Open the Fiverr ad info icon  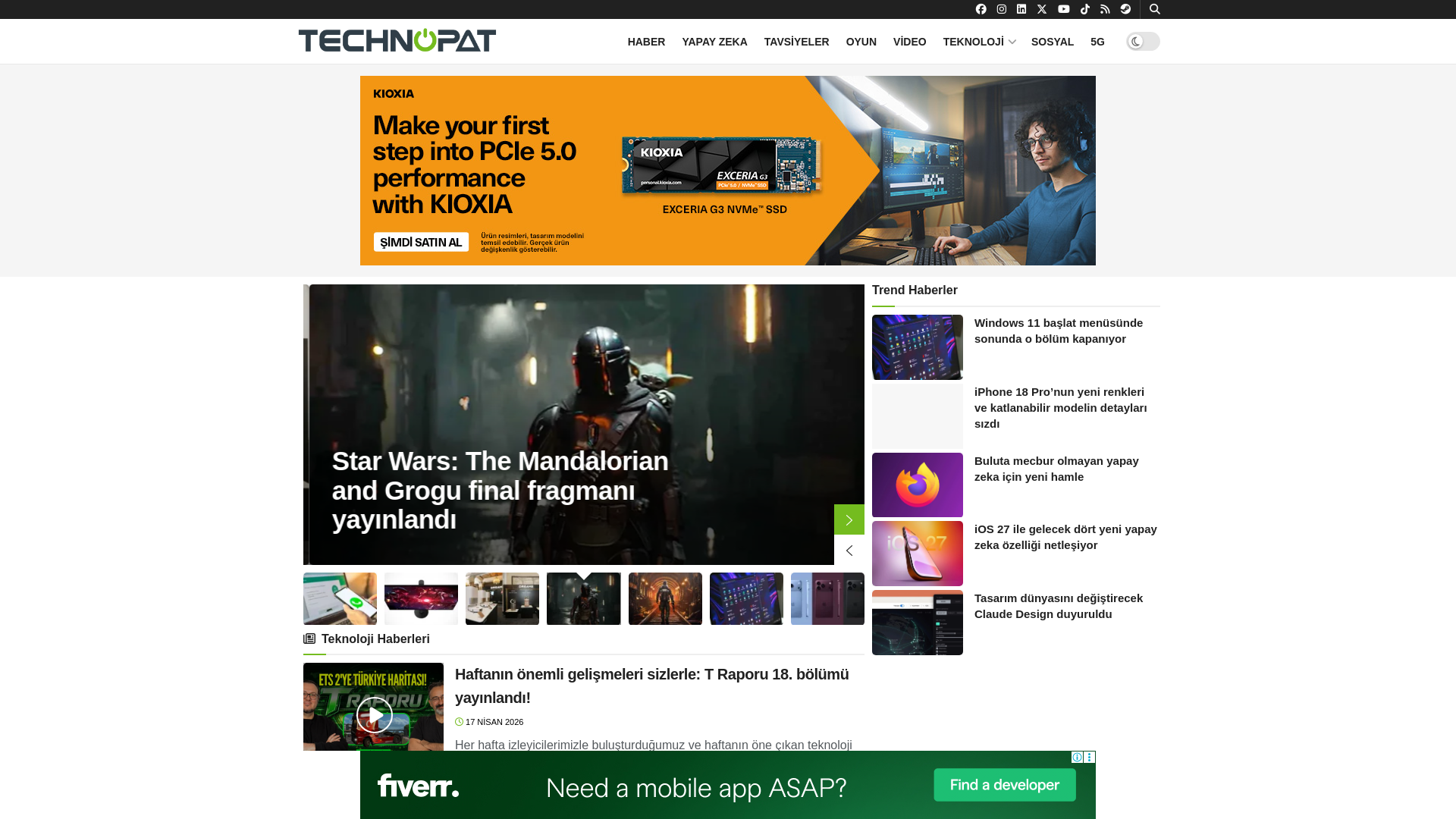coord(1077,757)
